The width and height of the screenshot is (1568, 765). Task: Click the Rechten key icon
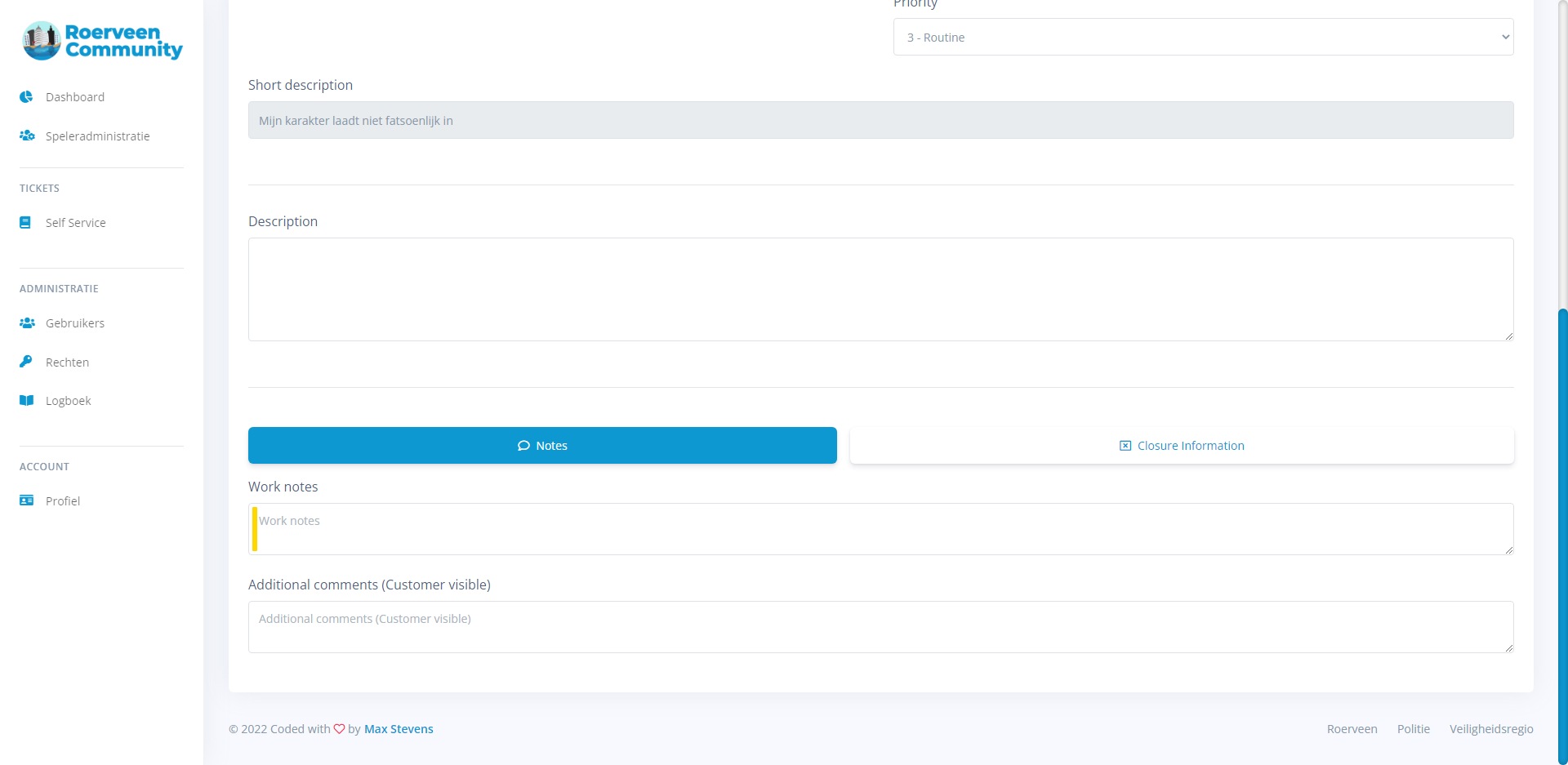pos(26,361)
